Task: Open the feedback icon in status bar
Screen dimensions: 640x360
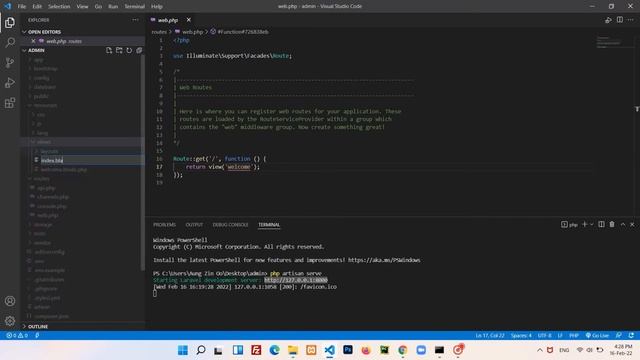Action: pos(619,335)
